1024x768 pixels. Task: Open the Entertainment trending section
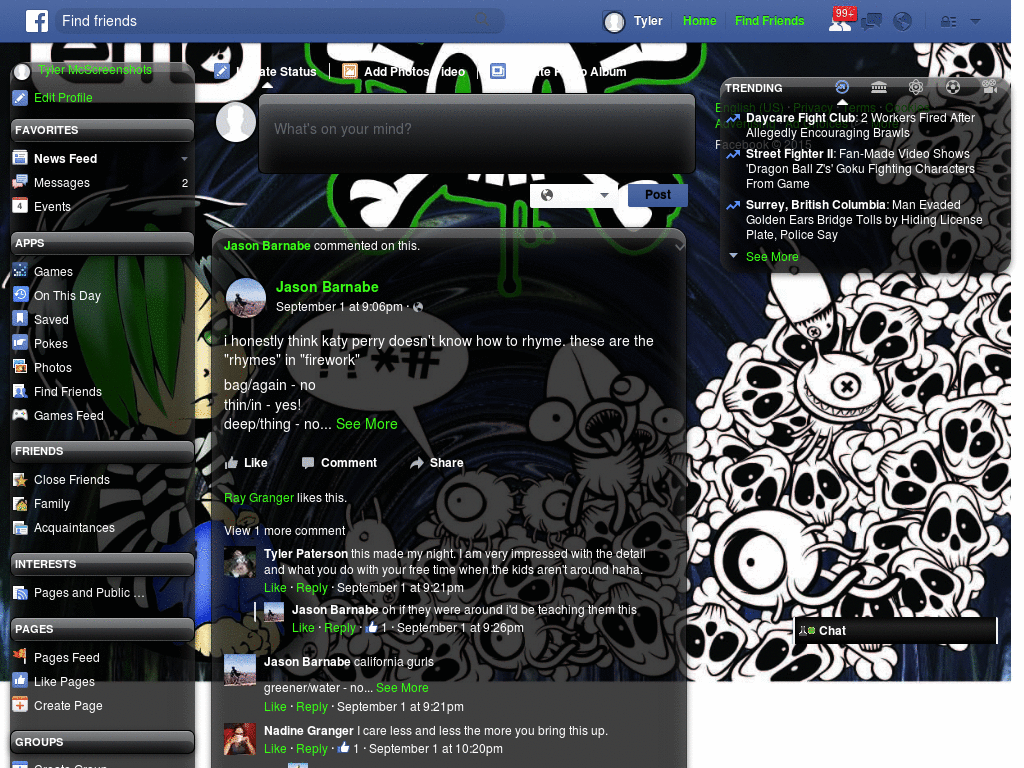pyautogui.click(x=990, y=87)
